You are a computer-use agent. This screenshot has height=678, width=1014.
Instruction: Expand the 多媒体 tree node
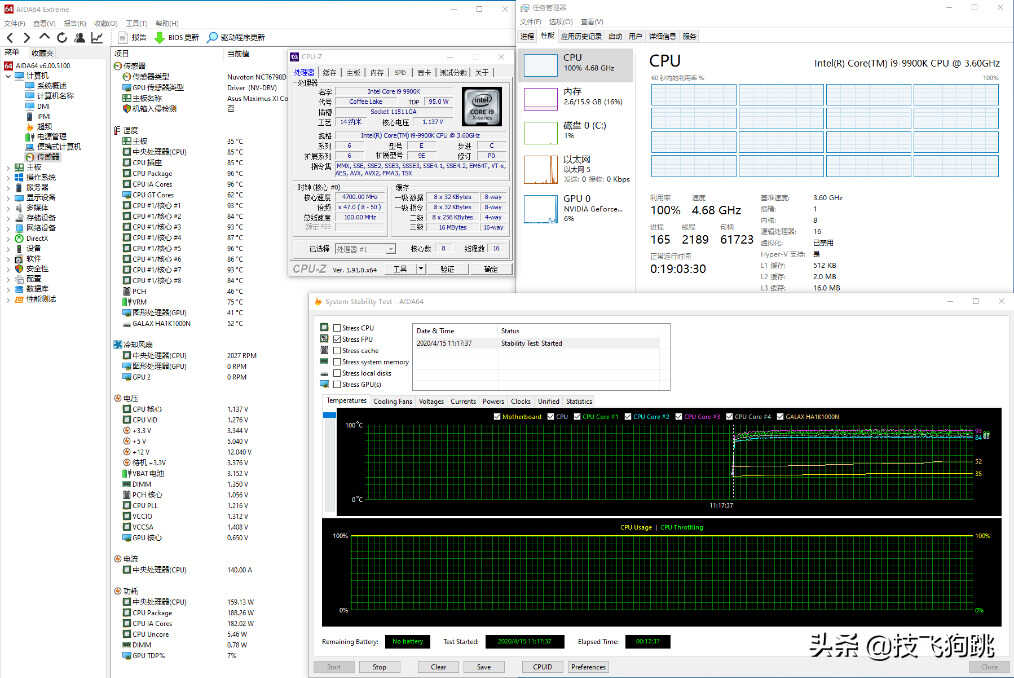pyautogui.click(x=8, y=208)
